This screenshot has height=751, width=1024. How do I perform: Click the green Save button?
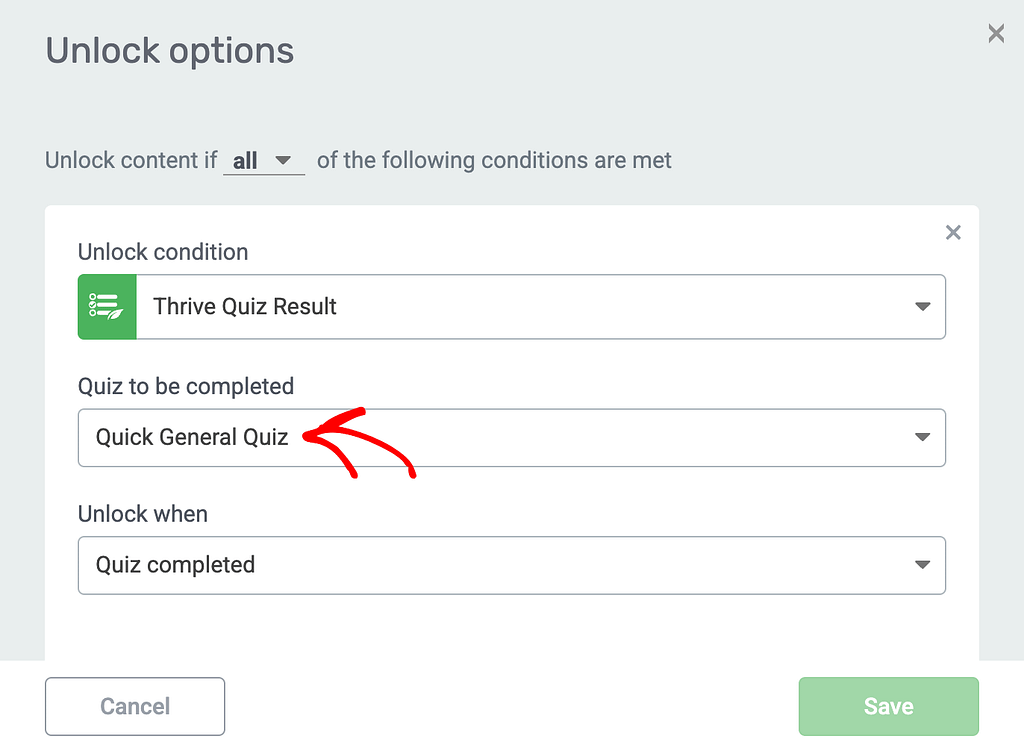pos(888,706)
